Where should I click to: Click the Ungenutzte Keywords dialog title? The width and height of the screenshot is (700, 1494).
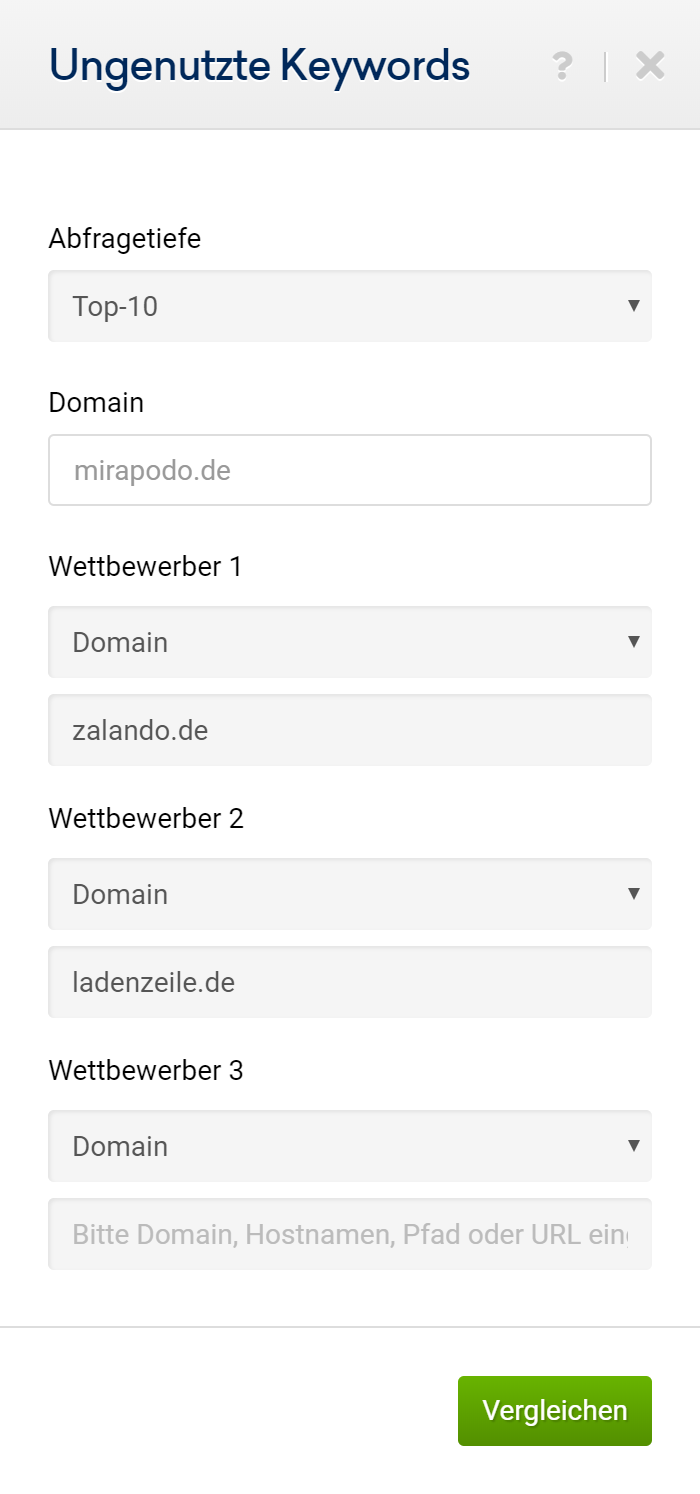259,66
